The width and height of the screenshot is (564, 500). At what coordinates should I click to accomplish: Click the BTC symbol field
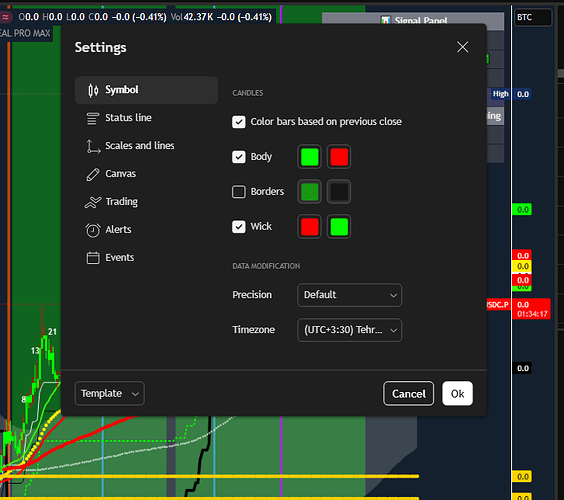pos(533,17)
